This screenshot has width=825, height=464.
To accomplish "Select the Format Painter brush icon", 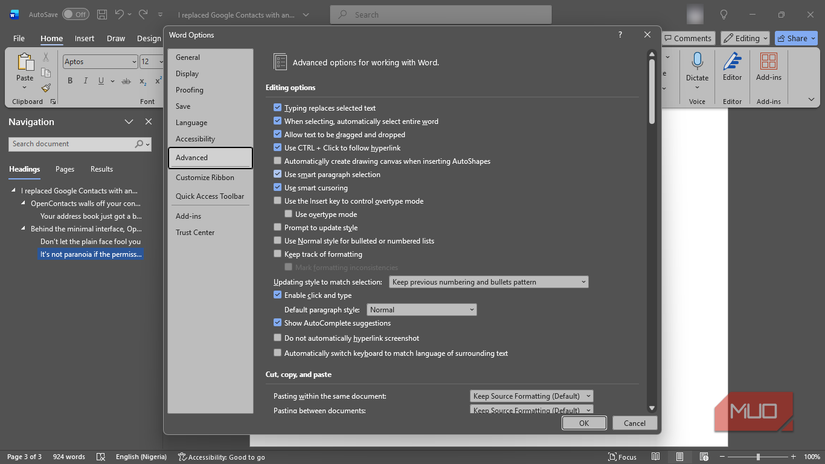I will pyautogui.click(x=46, y=87).
